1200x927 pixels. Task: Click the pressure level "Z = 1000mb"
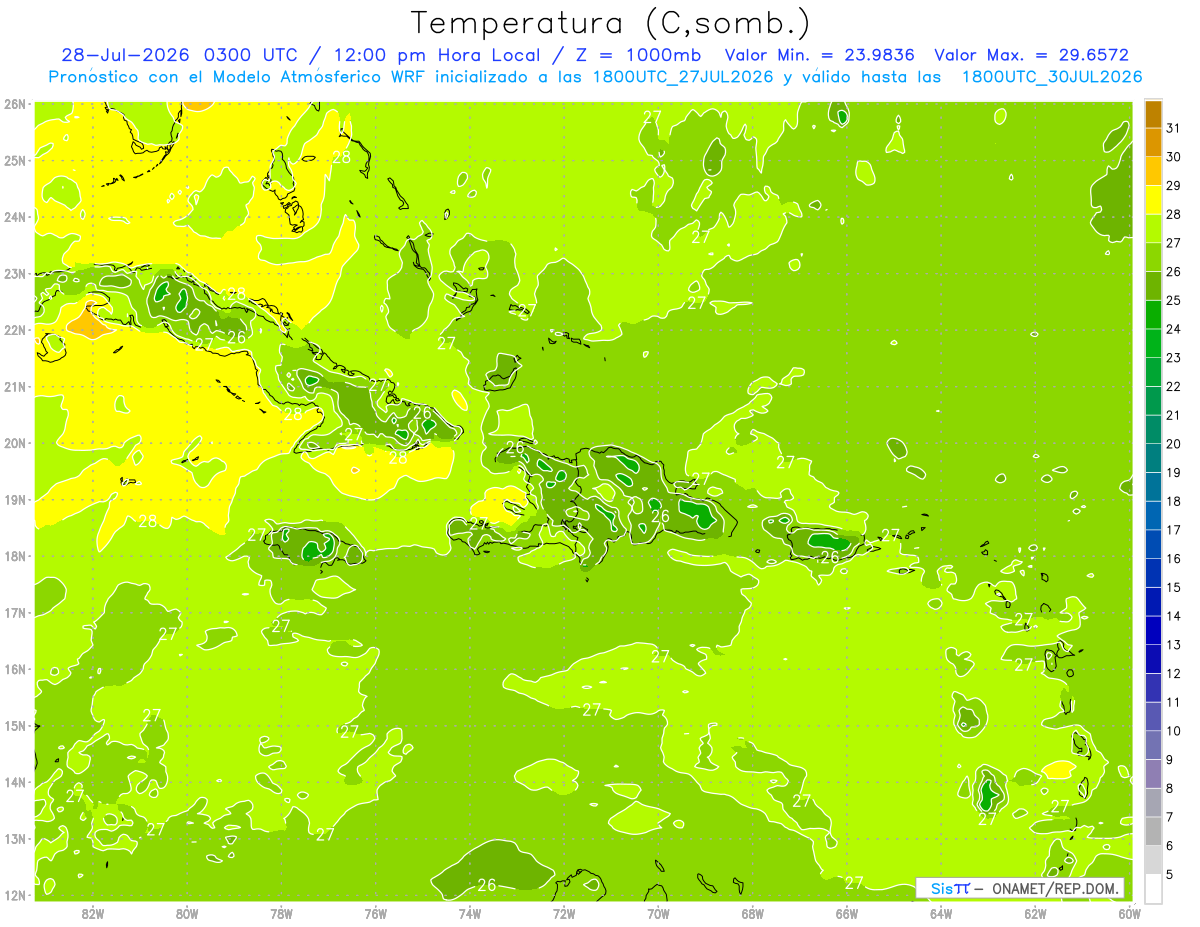point(636,55)
